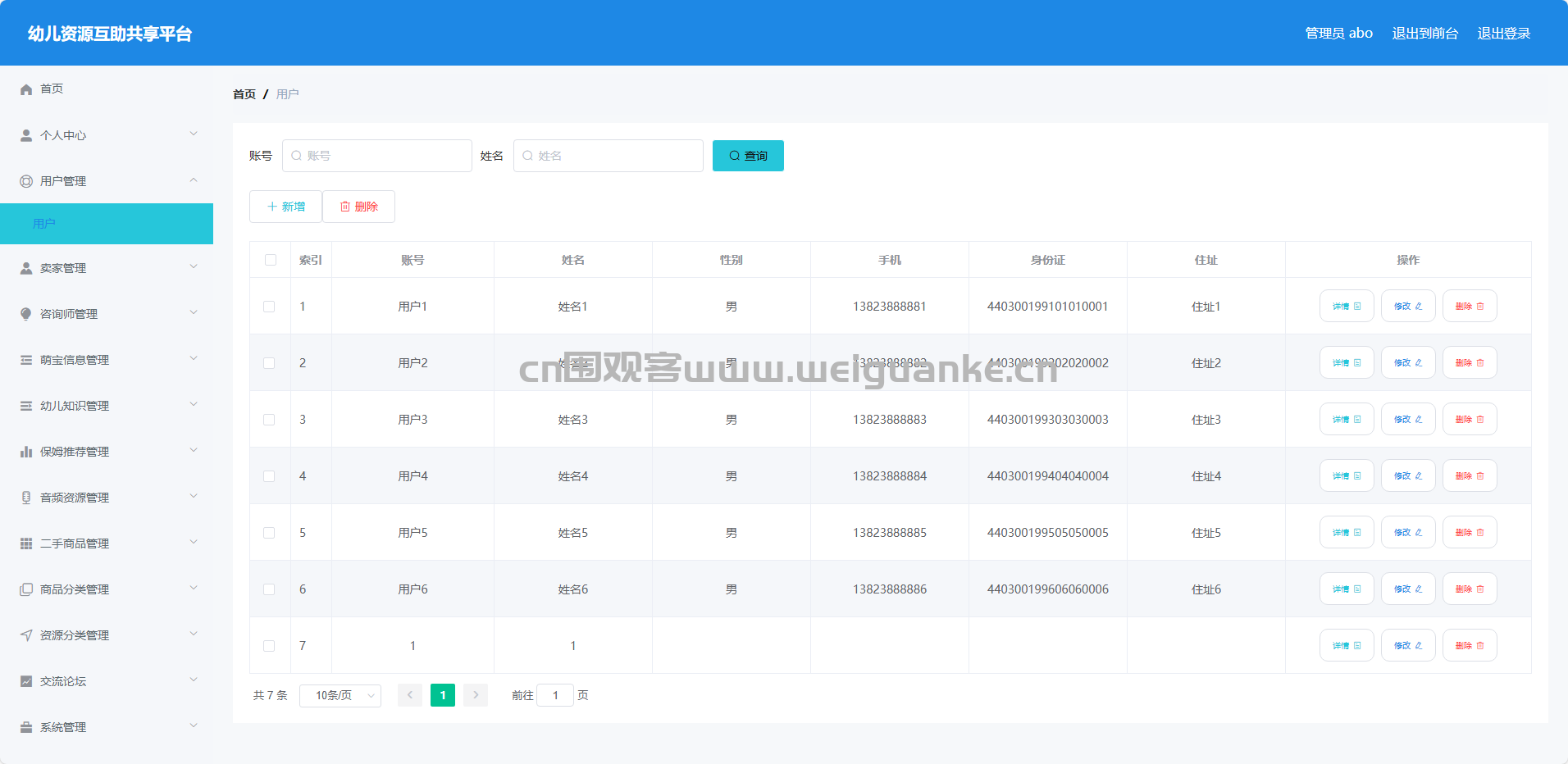This screenshot has height=764, width=1568.
Task: Open 首页 in the sidebar menu
Action: [x=107, y=89]
